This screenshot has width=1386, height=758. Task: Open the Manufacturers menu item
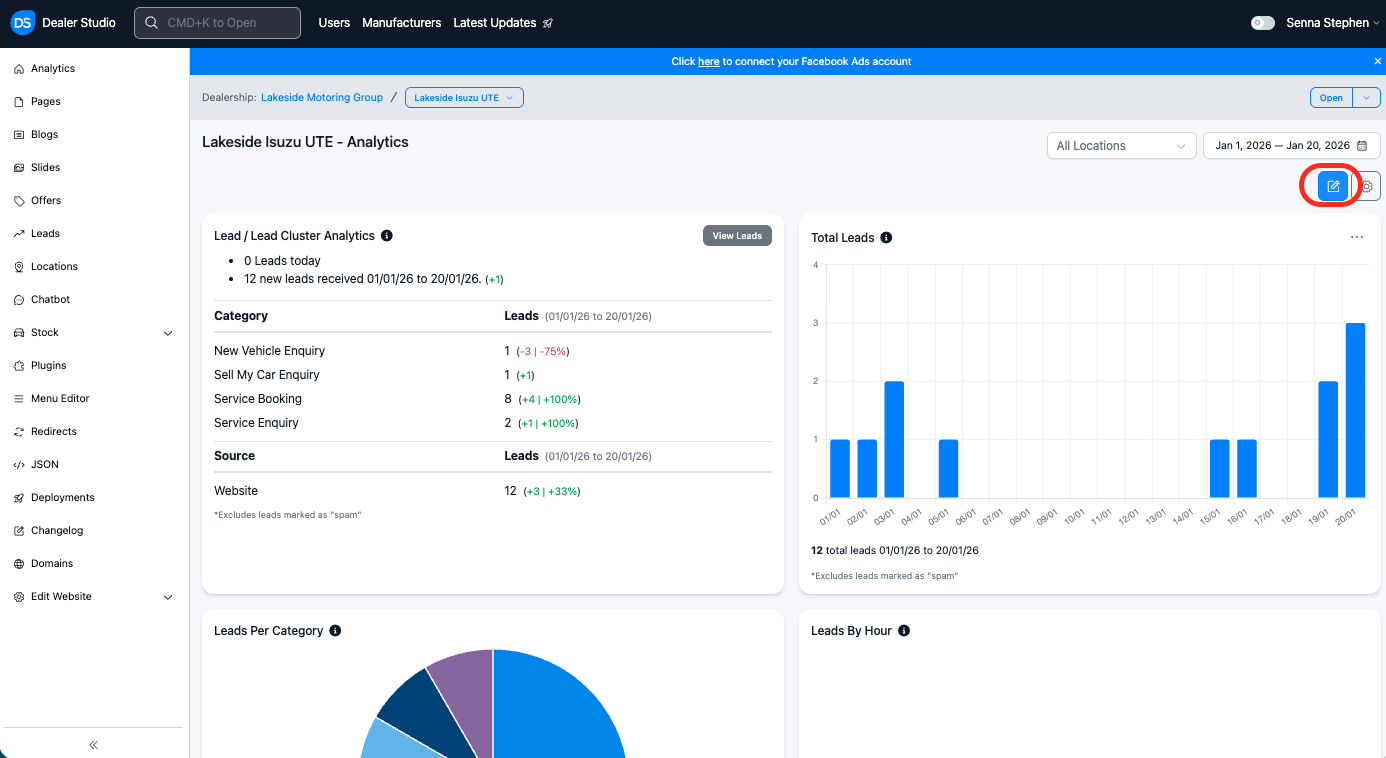[x=401, y=23]
